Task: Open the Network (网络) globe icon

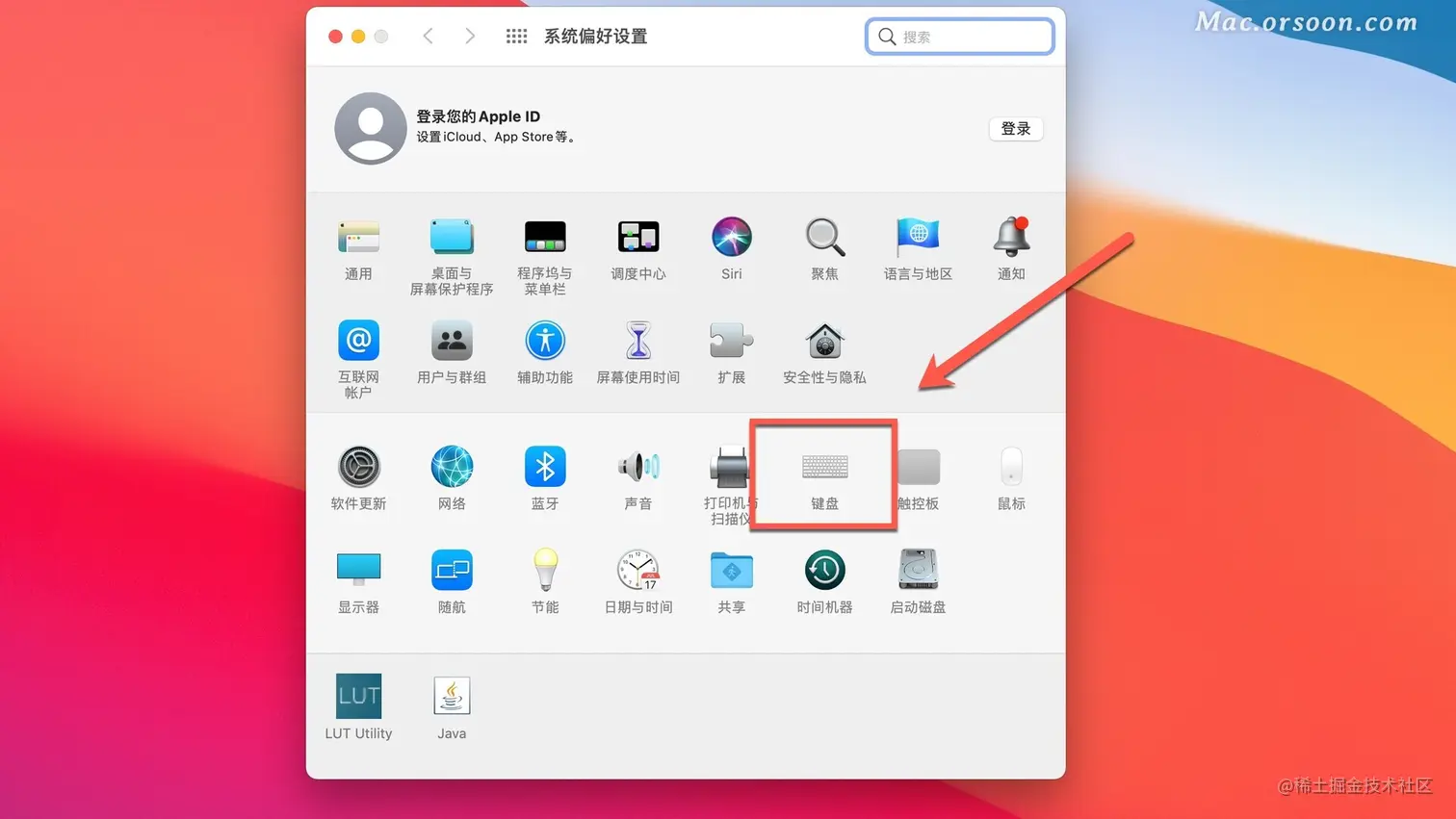Action: point(452,467)
